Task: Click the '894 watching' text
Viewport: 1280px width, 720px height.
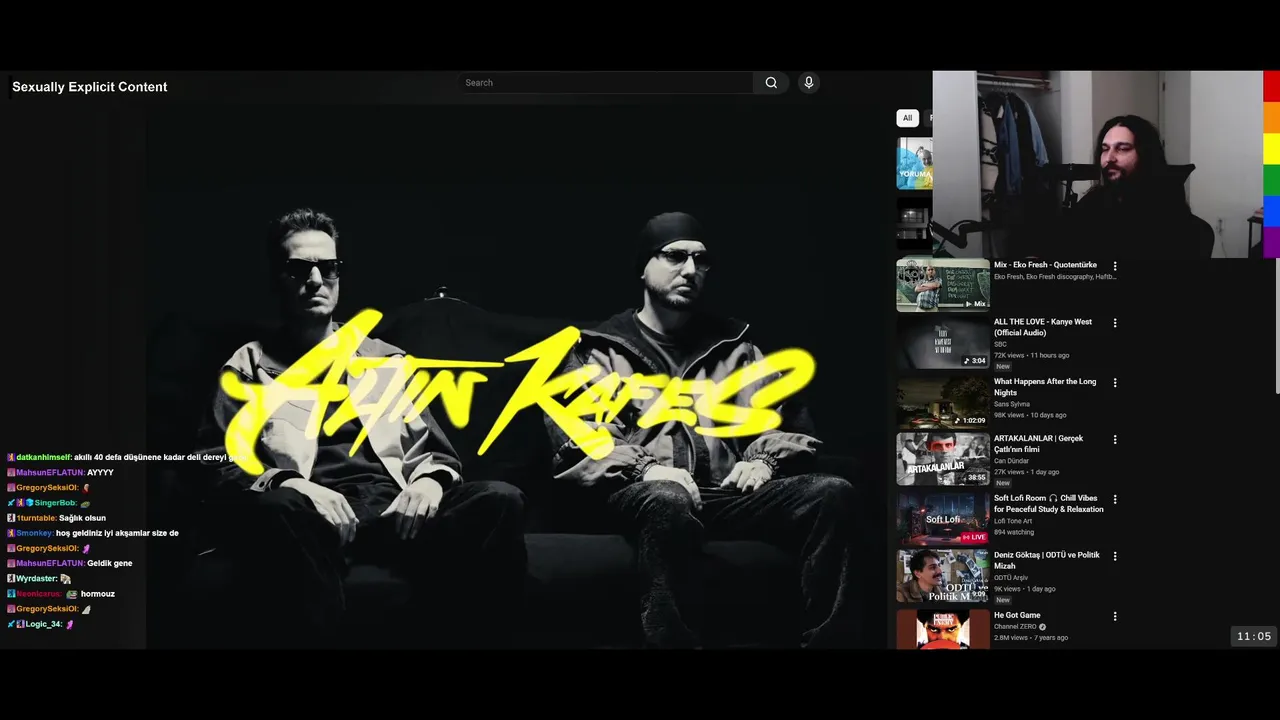Action: pos(1013,532)
